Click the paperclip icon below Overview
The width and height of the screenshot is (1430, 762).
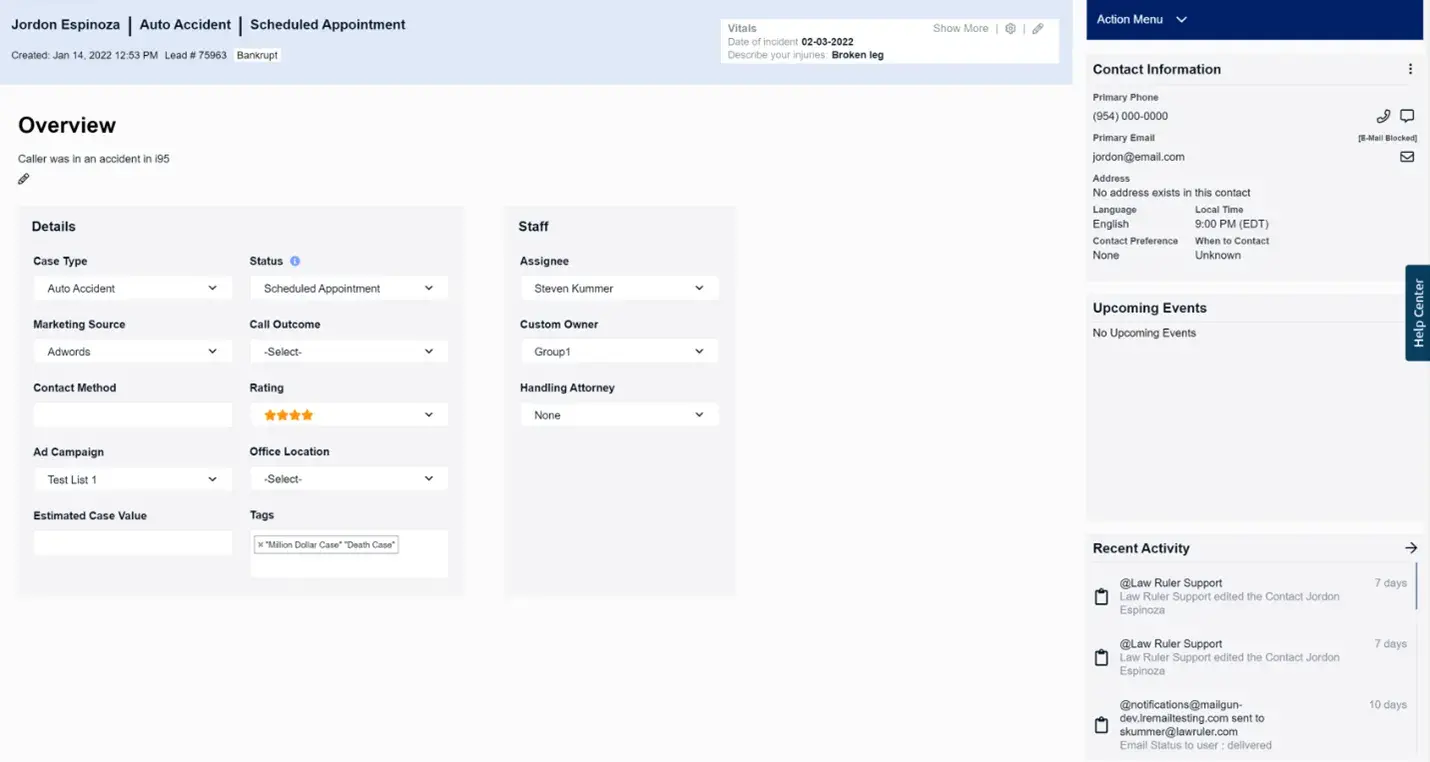(x=22, y=178)
